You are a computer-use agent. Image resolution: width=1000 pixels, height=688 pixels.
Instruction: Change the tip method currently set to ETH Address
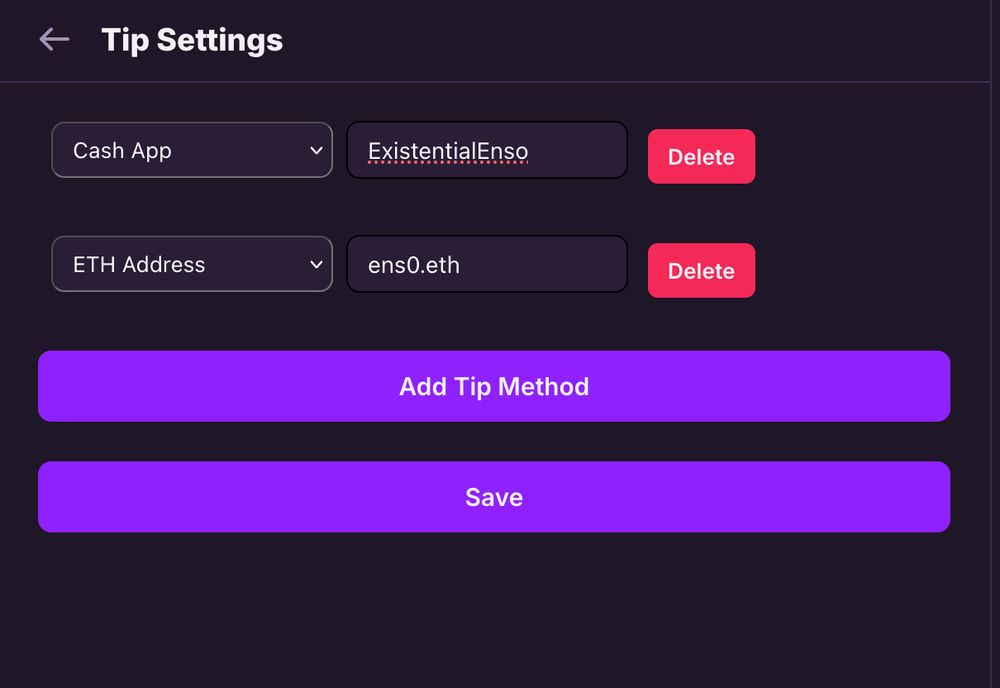(x=192, y=264)
